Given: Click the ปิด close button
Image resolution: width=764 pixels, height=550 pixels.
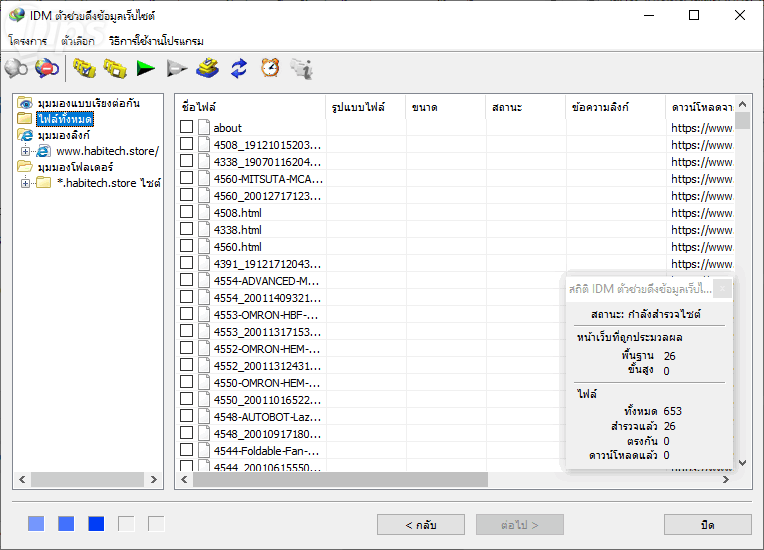Looking at the screenshot, I should coord(707,525).
